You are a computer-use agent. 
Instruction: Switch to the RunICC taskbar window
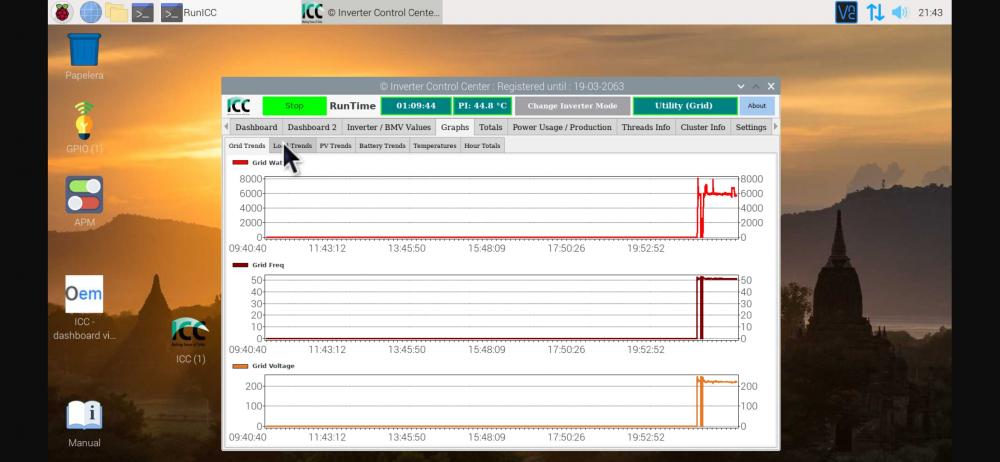click(x=189, y=12)
